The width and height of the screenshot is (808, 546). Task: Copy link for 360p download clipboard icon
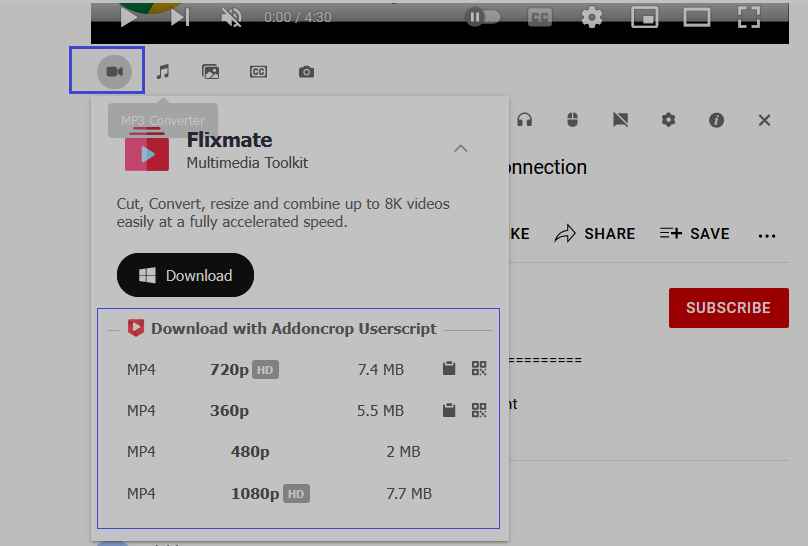(449, 410)
